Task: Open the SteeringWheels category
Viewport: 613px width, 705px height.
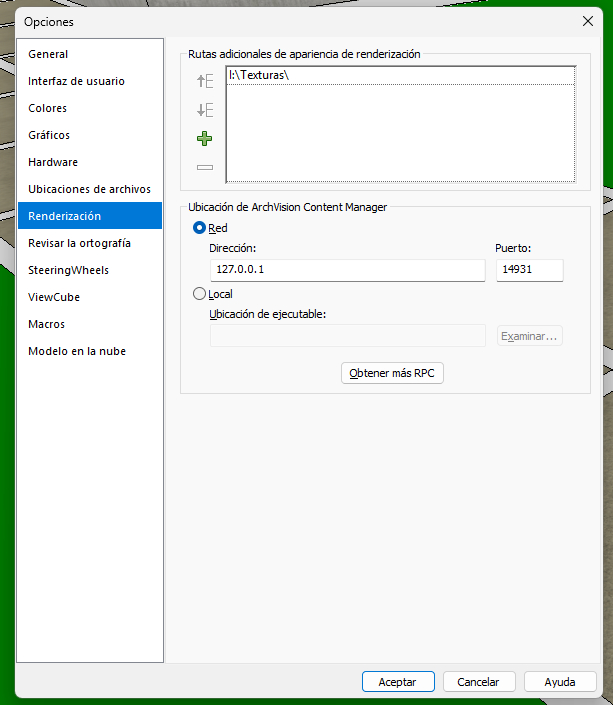Action: coord(90,270)
